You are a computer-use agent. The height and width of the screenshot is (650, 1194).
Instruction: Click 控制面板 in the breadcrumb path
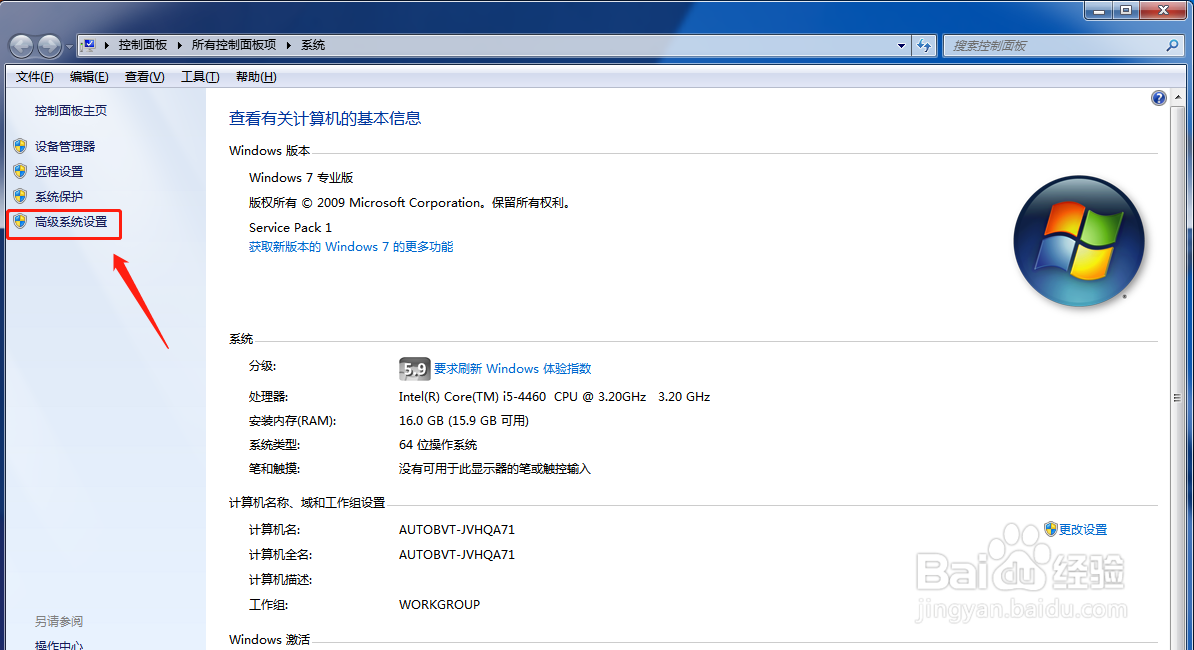tap(142, 45)
